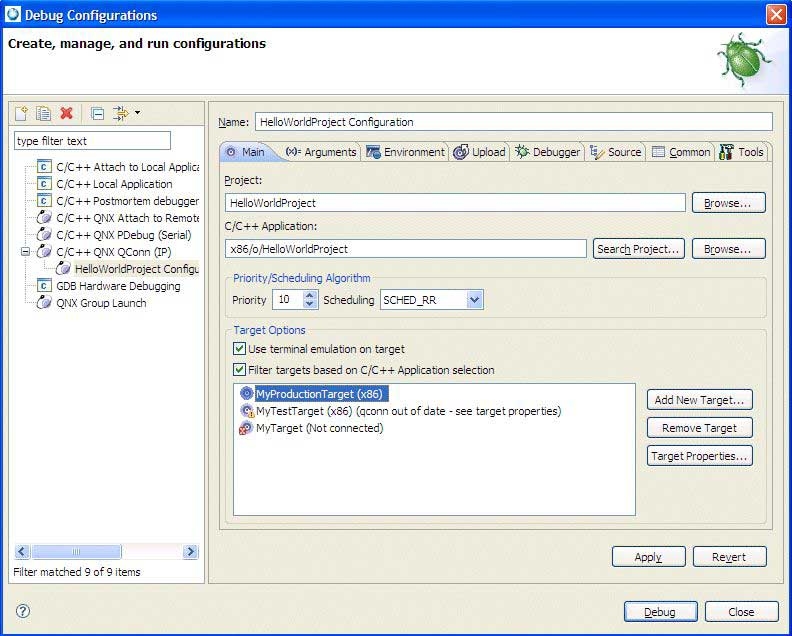
Task: Select MyTarget (Not connected) entry
Action: pos(319,428)
